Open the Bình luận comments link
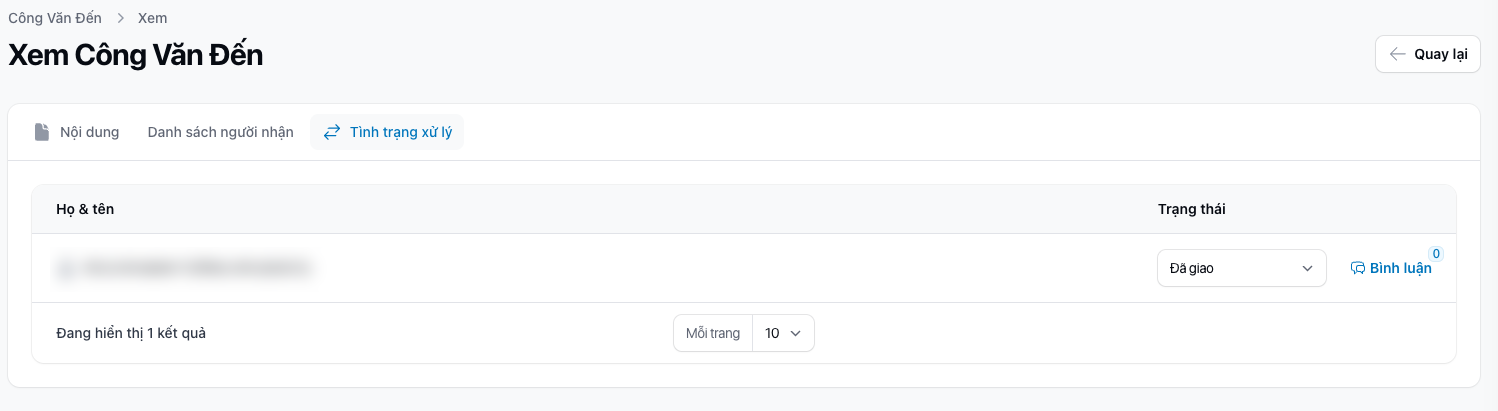Screen dimensions: 1498x411 coord(1400,268)
